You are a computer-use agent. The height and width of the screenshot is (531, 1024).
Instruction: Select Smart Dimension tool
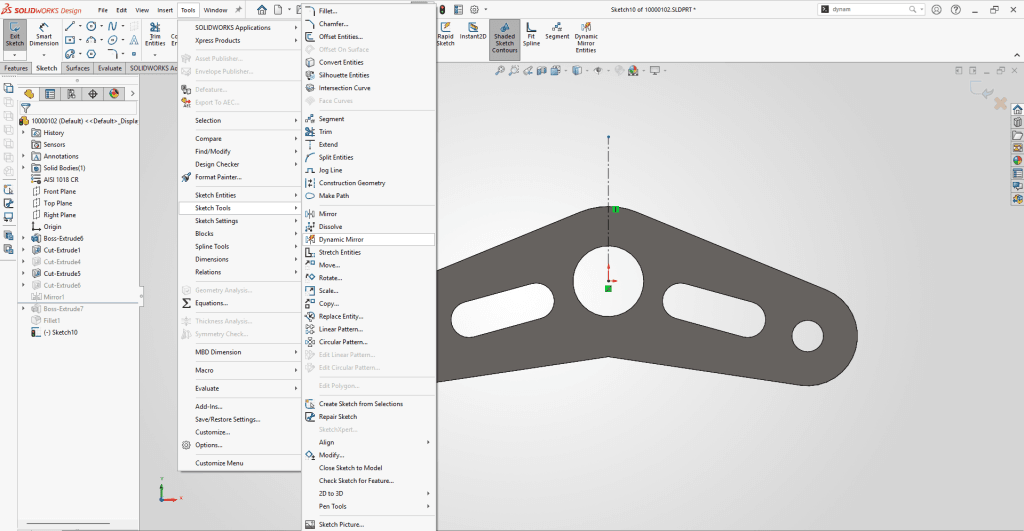[44, 34]
